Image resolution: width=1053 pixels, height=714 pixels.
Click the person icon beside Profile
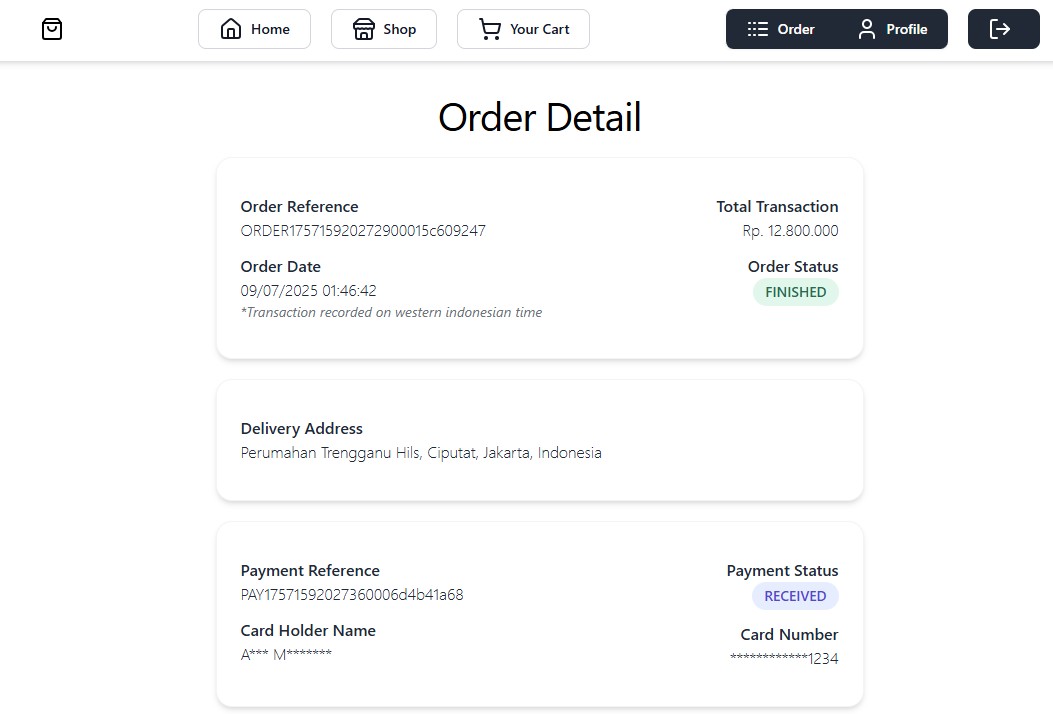867,29
